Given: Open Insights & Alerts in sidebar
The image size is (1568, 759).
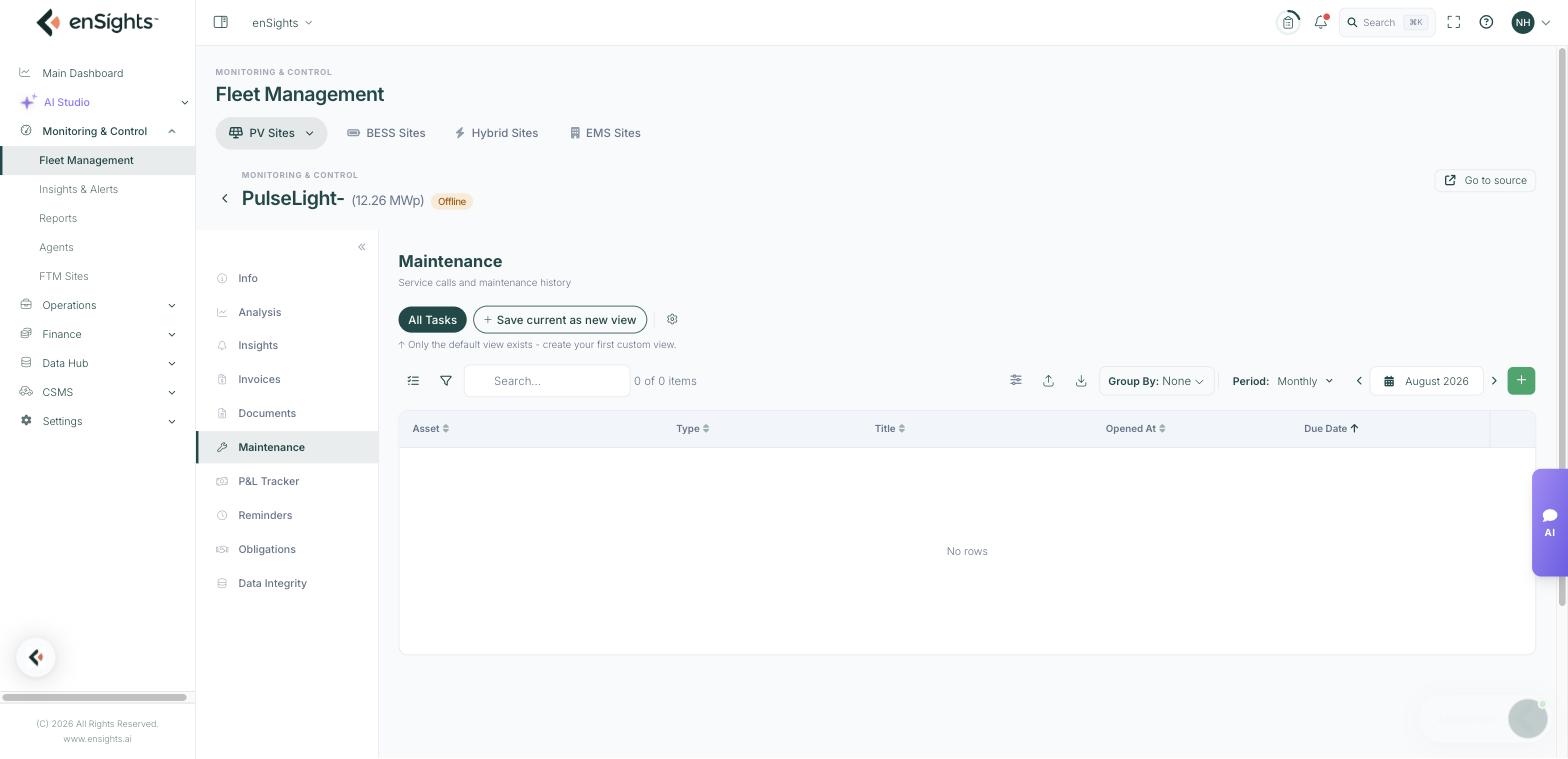Looking at the screenshot, I should (x=78, y=189).
